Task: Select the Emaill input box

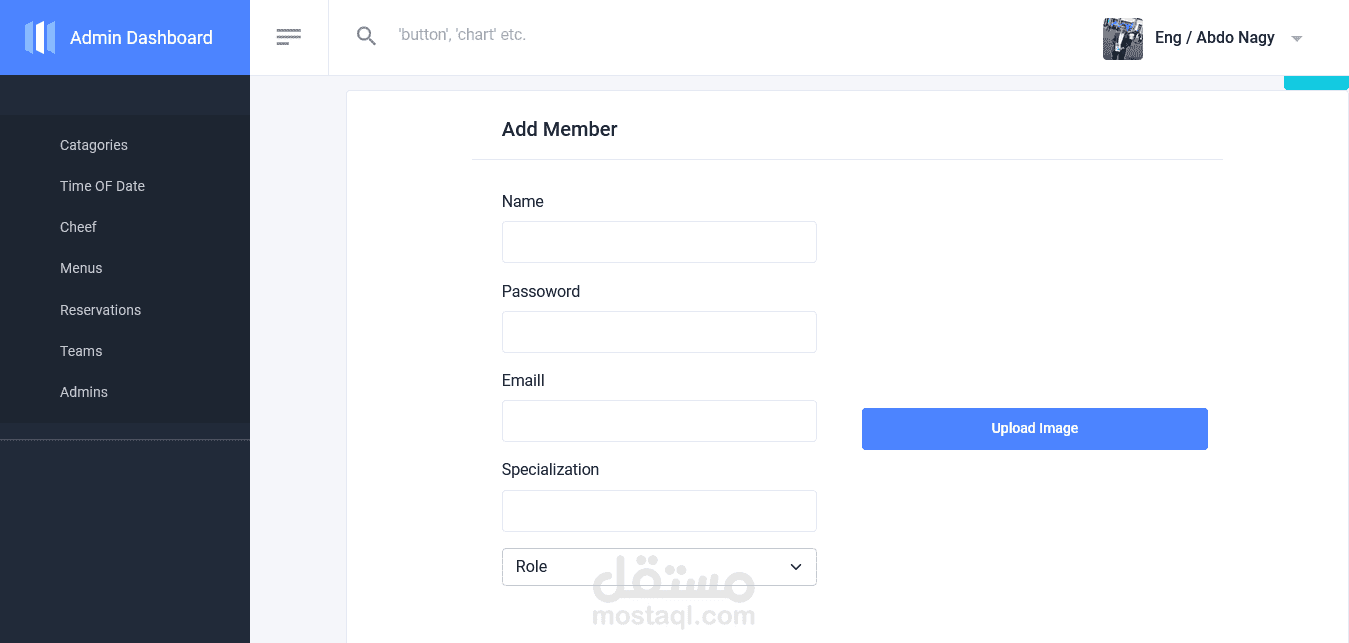Action: coord(659,421)
